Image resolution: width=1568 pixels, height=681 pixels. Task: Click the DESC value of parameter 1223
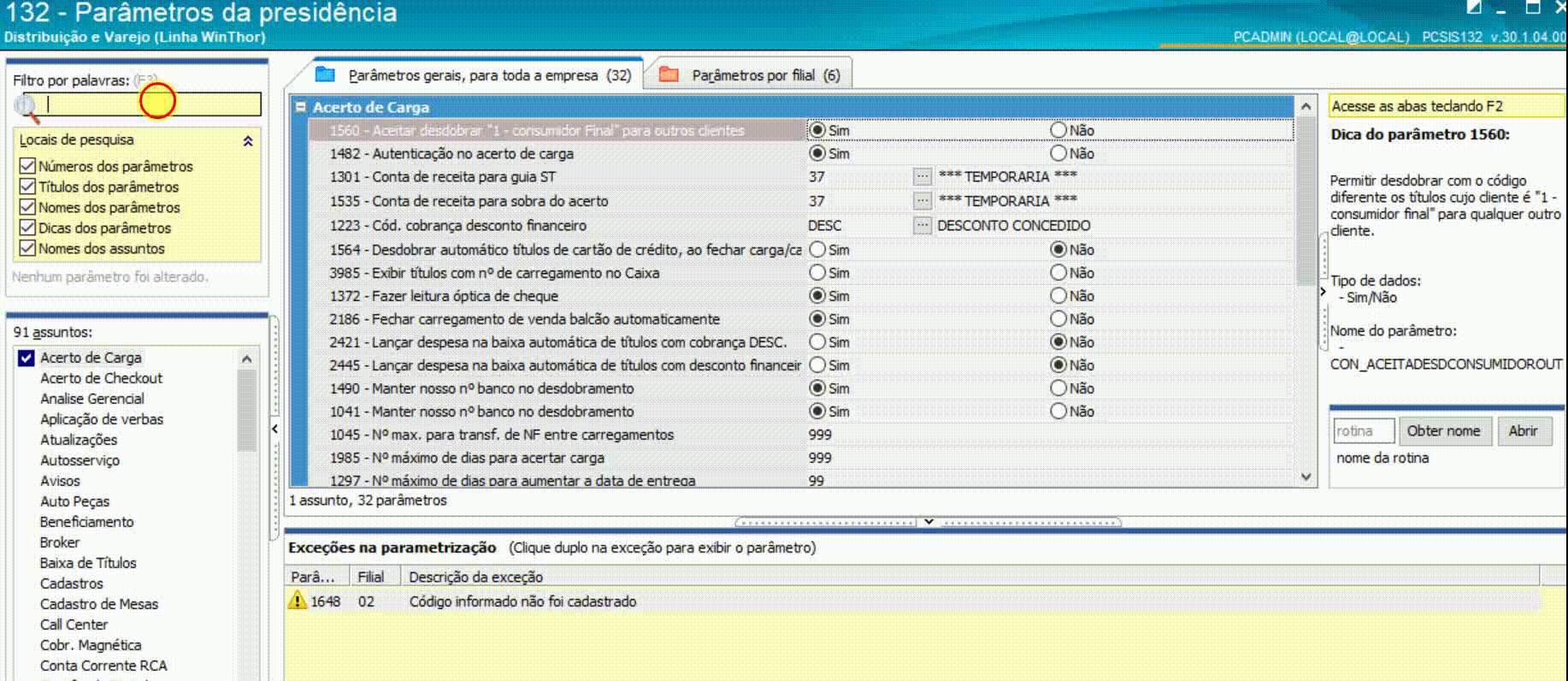pyautogui.click(x=824, y=225)
